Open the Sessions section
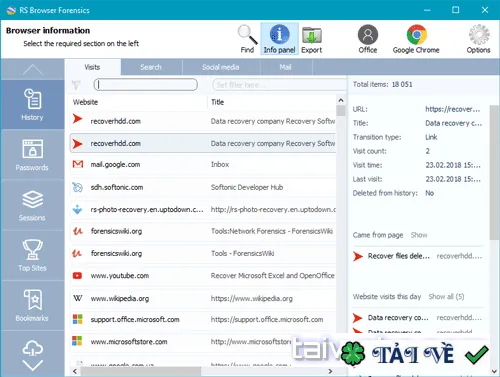Screen dimensions: 500x377 point(32,205)
